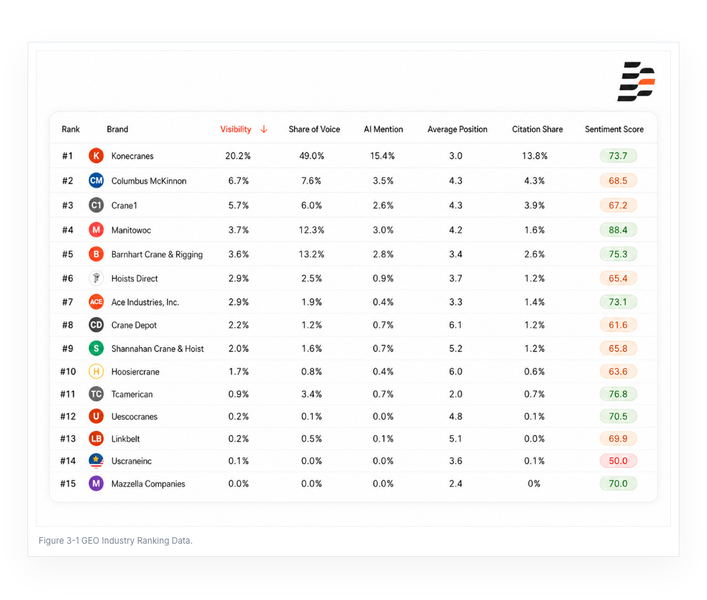Select the Columbus McKinnon CM logo icon
The height and width of the screenshot is (600, 707).
point(96,180)
